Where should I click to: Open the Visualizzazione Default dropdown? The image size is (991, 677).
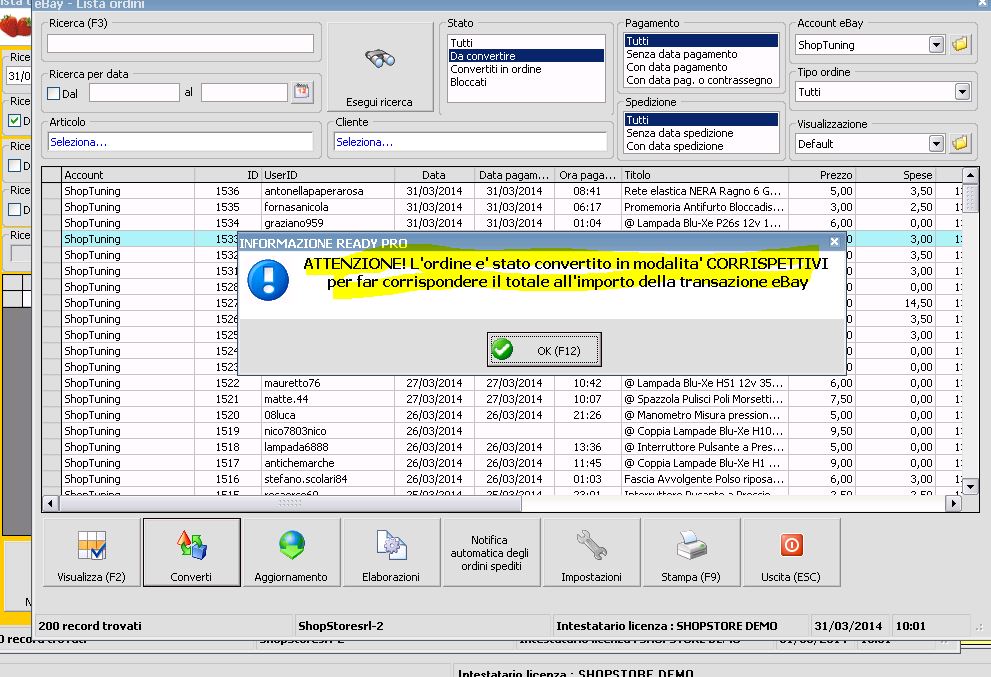coord(936,144)
